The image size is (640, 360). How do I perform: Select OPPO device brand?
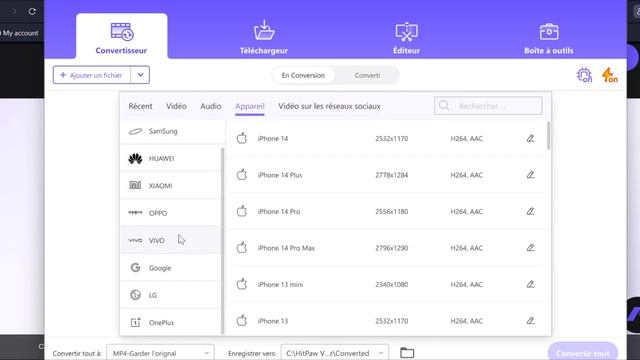click(x=171, y=213)
